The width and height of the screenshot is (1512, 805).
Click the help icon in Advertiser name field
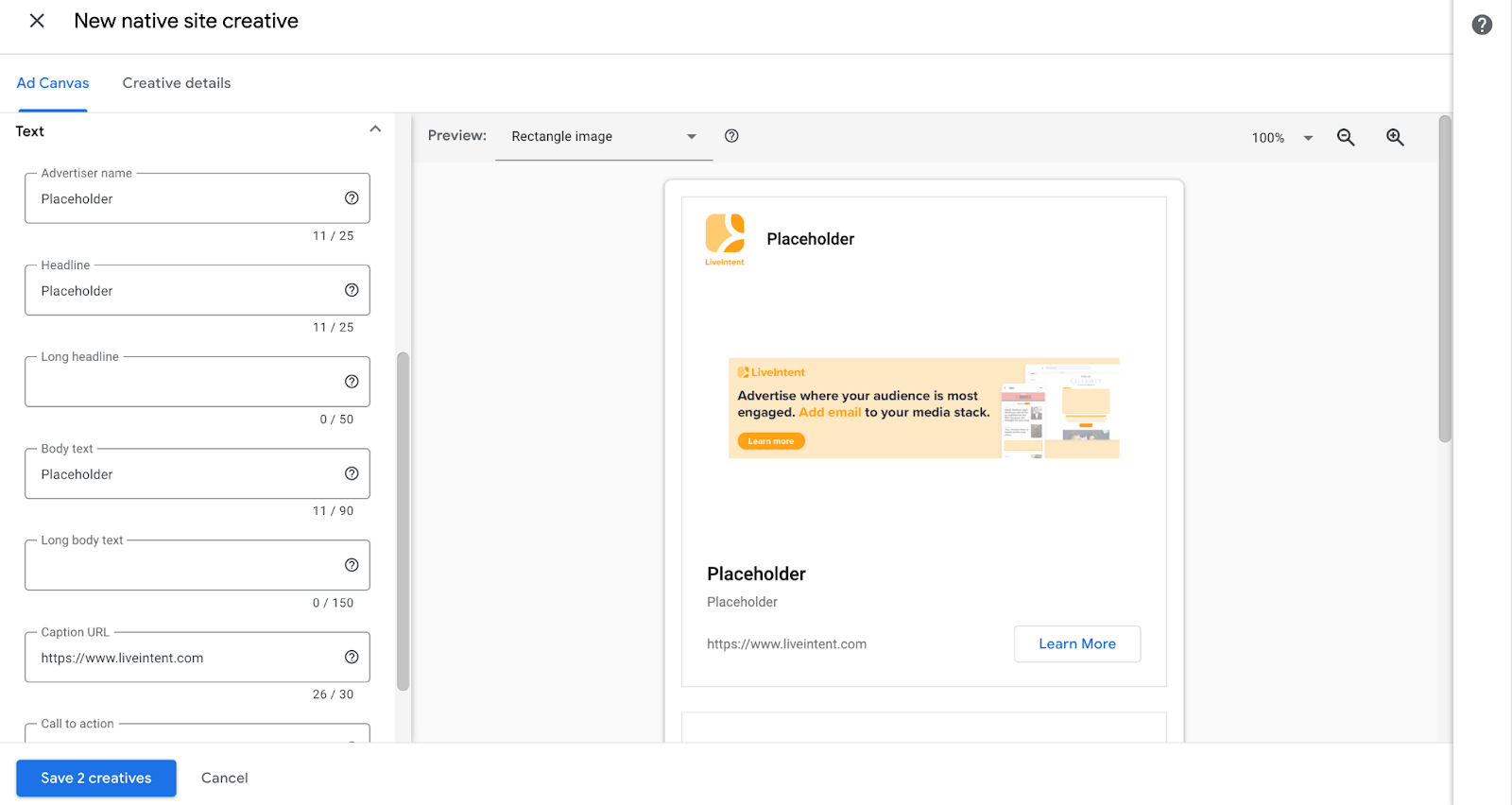pos(352,198)
